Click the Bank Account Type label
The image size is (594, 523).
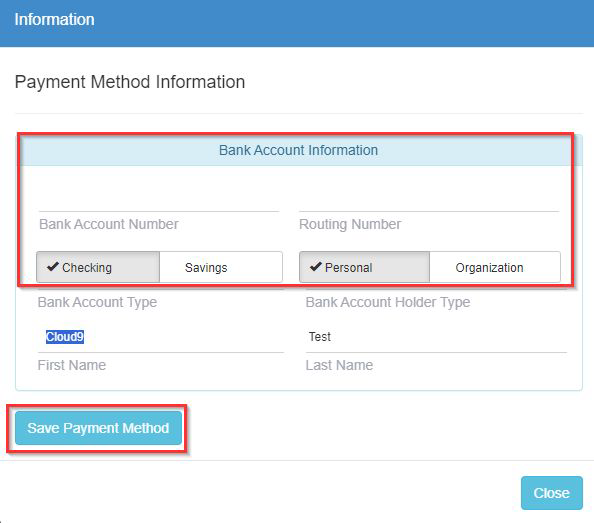(x=97, y=302)
